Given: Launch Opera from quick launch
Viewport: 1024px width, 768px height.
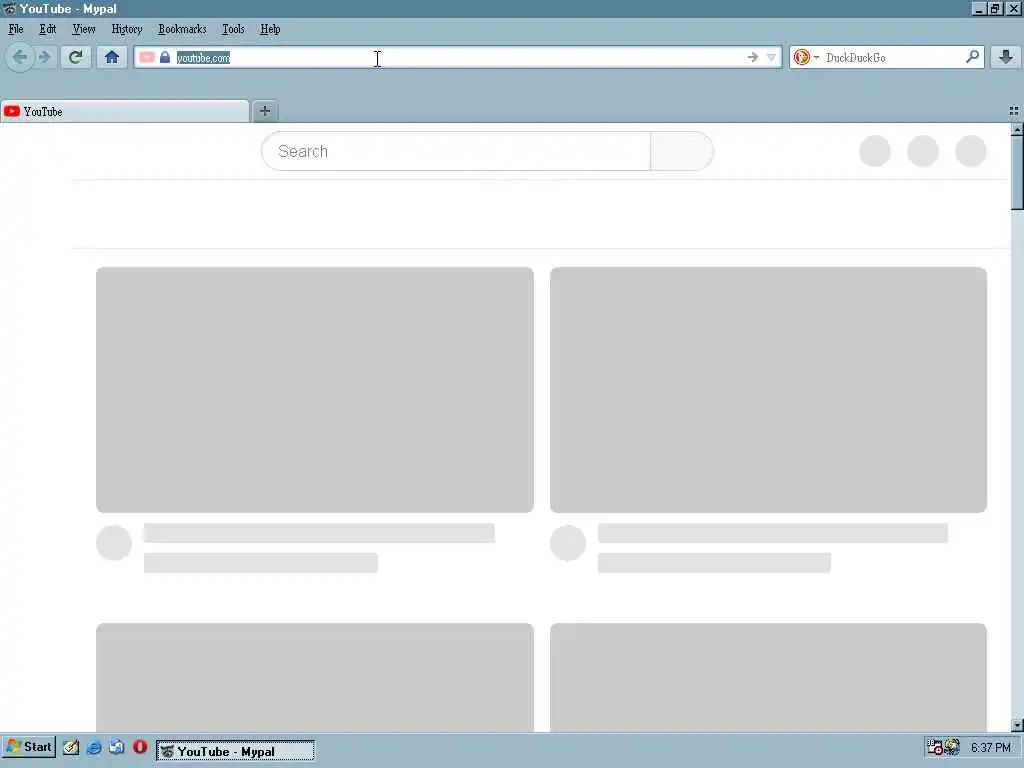Looking at the screenshot, I should pos(140,747).
